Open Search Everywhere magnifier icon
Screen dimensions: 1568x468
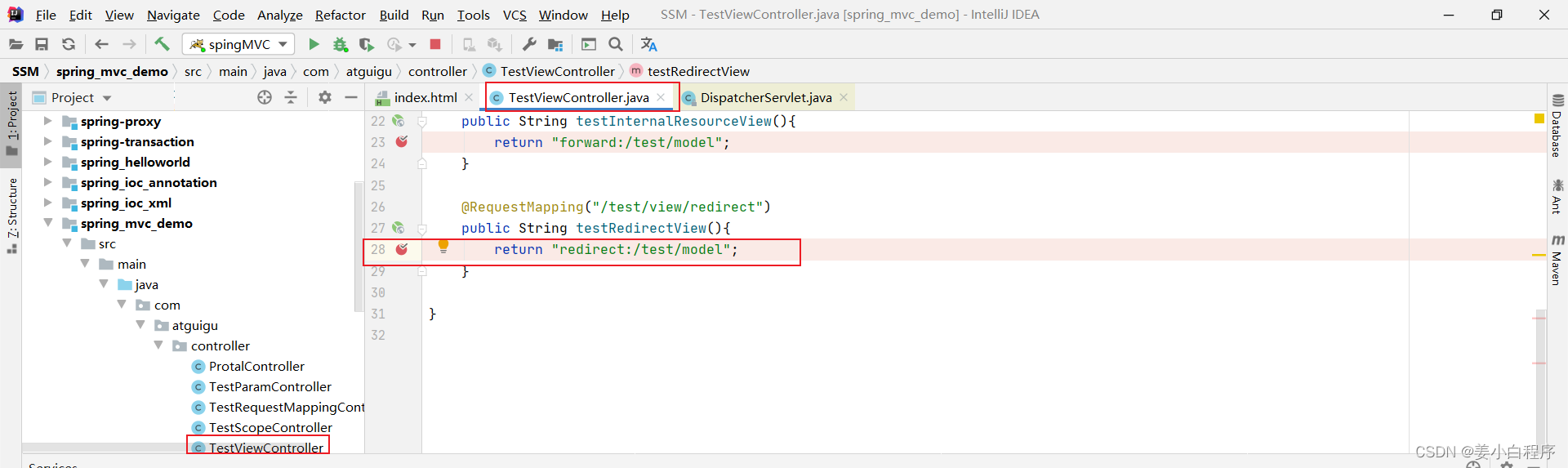[x=616, y=44]
